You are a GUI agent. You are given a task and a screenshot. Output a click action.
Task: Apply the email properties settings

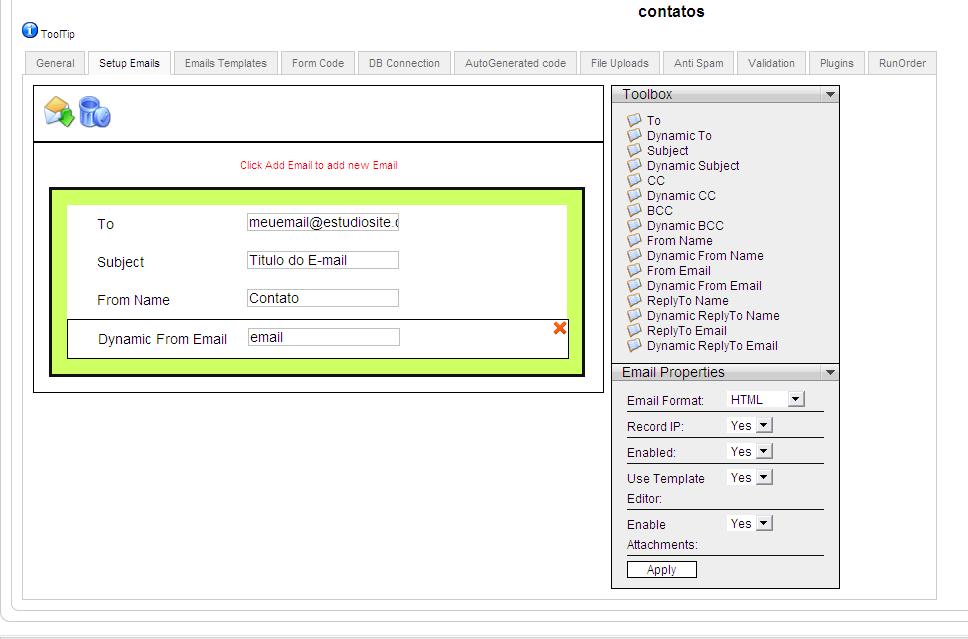[x=662, y=569]
